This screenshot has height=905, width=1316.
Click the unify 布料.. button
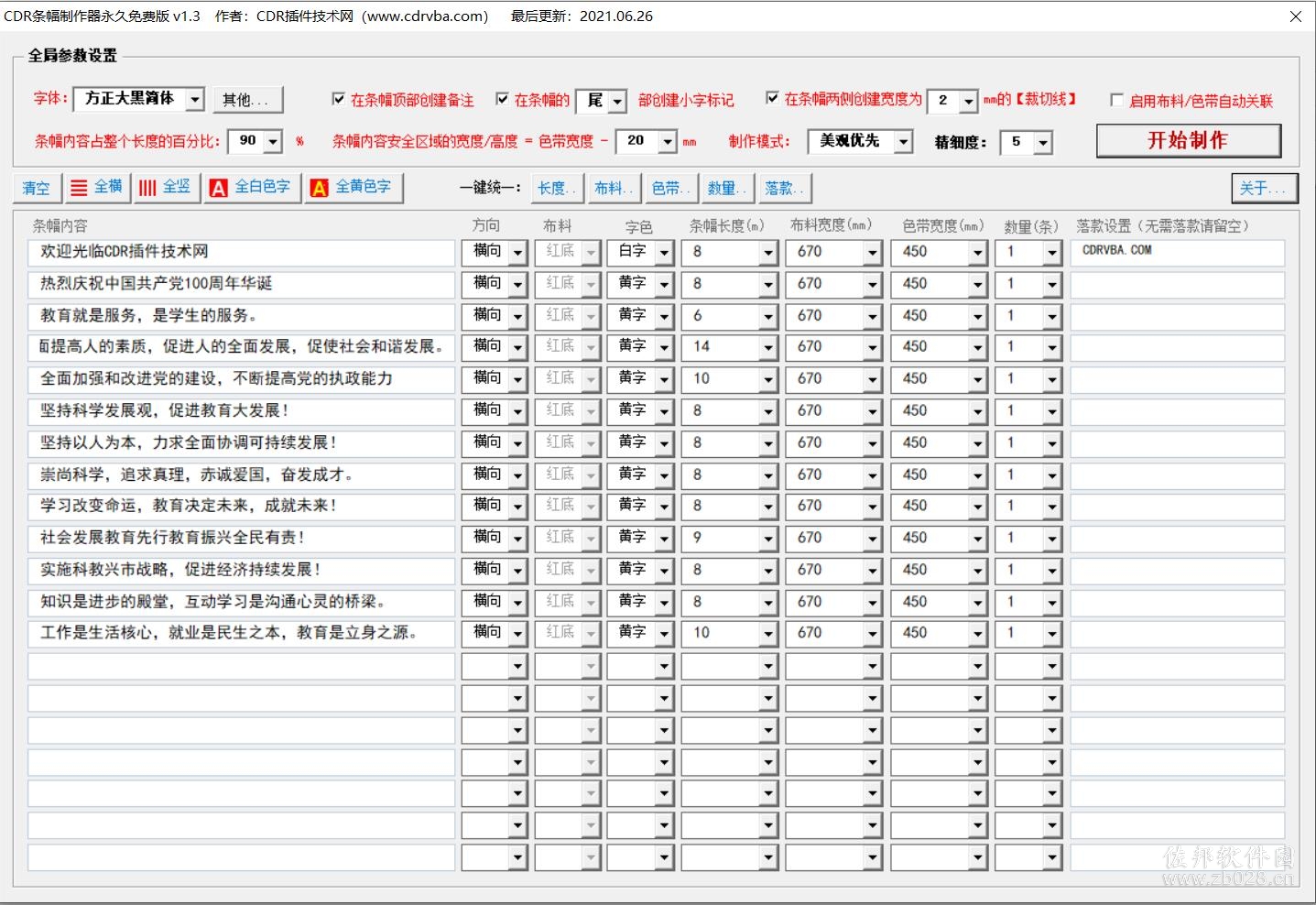pyautogui.click(x=613, y=188)
